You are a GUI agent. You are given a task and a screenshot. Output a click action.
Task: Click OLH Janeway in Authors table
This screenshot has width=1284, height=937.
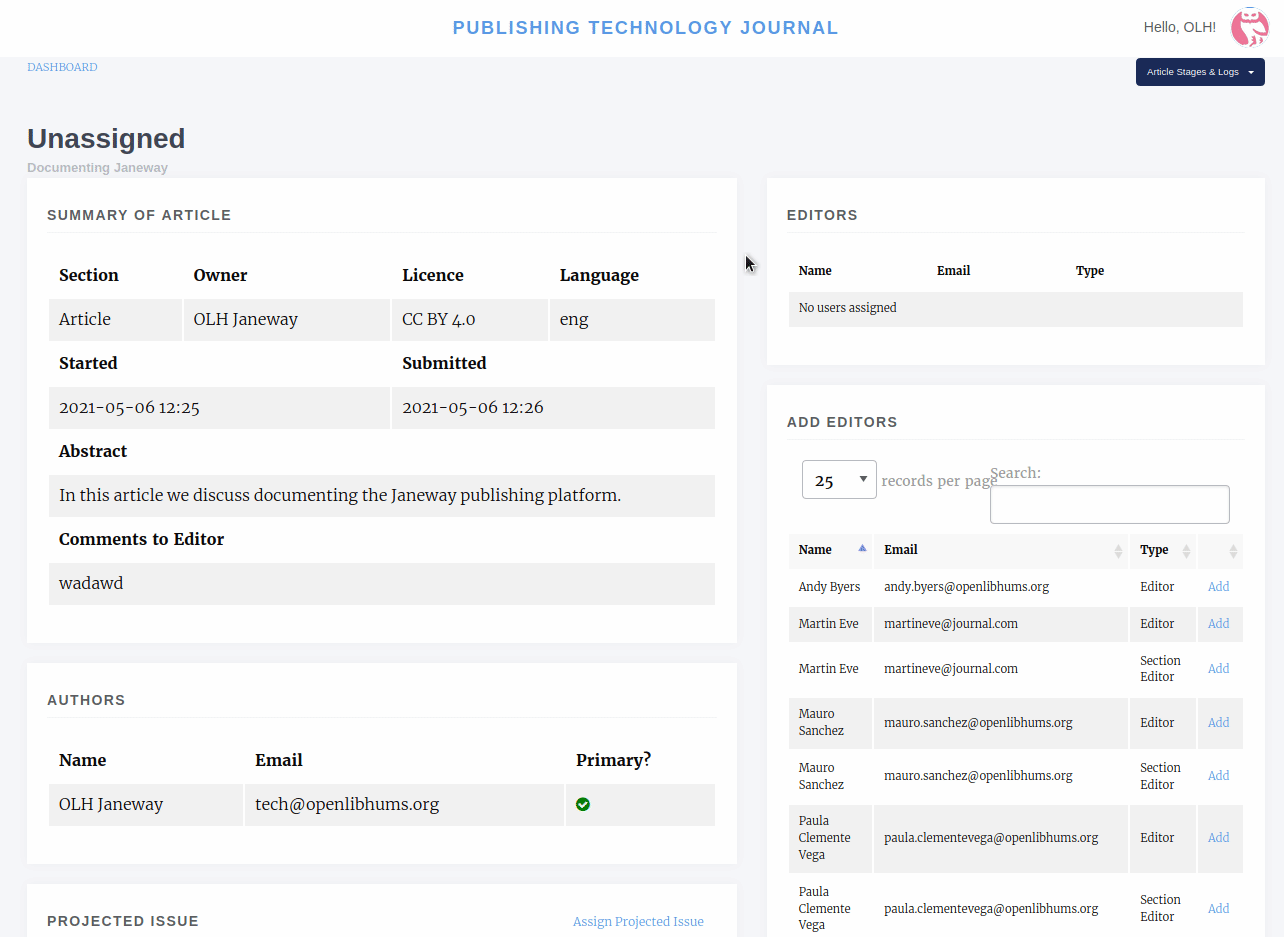click(111, 804)
